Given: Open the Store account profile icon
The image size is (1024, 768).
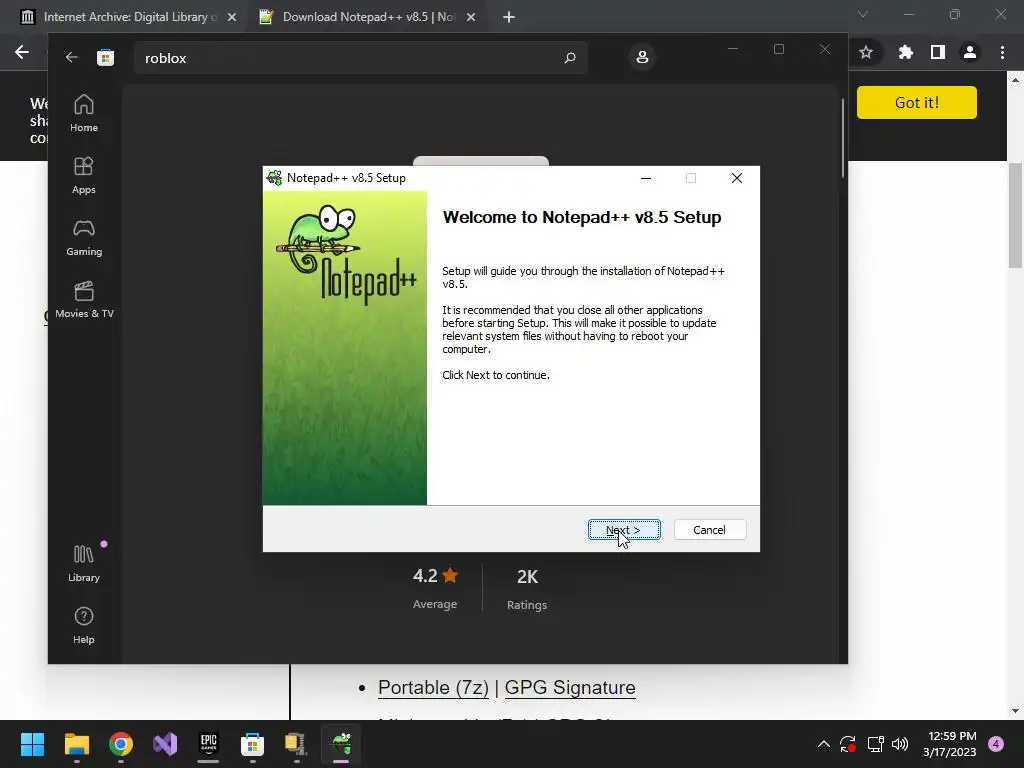Looking at the screenshot, I should coord(642,57).
